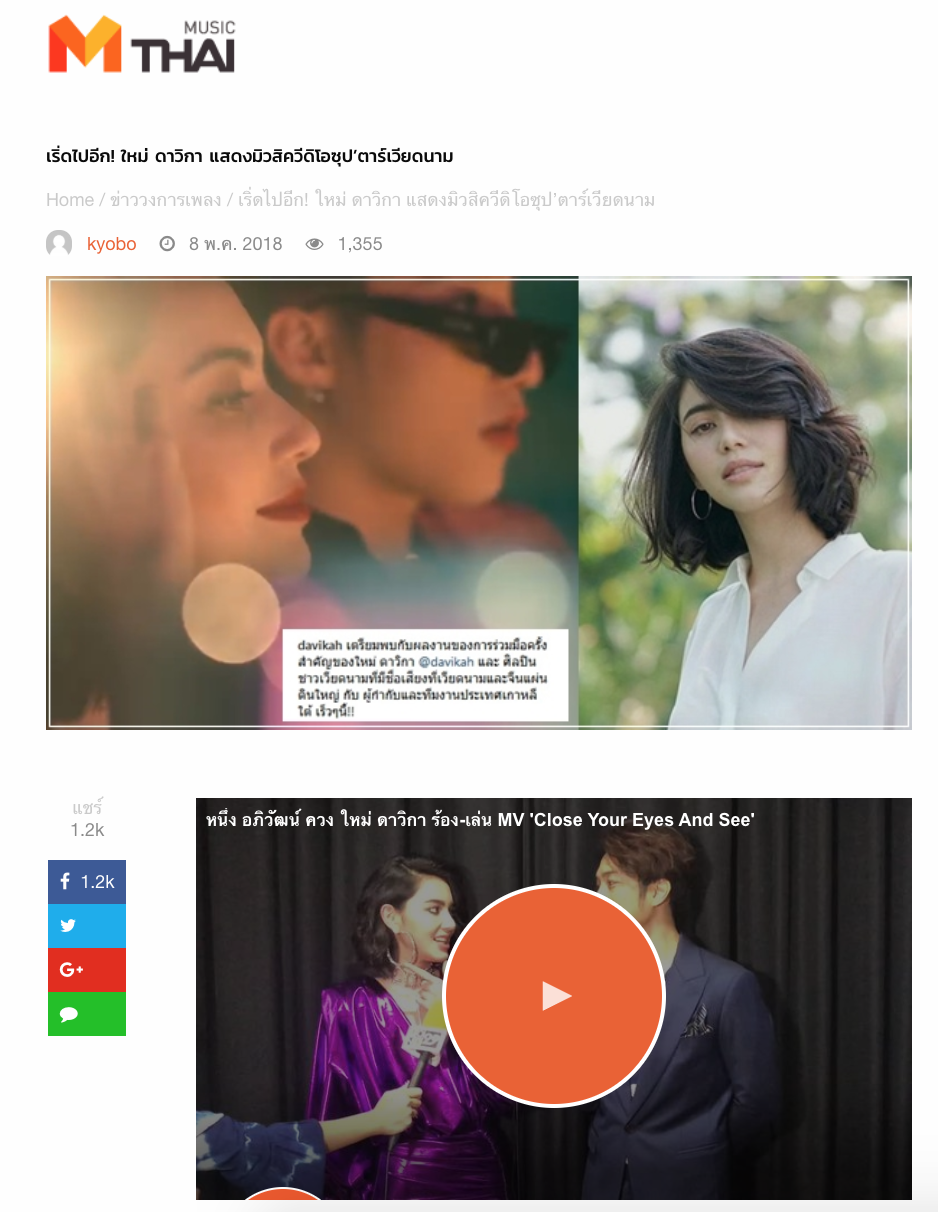The image size is (938, 1212).
Task: Open the MThai Music logo
Action: pyautogui.click(x=142, y=46)
